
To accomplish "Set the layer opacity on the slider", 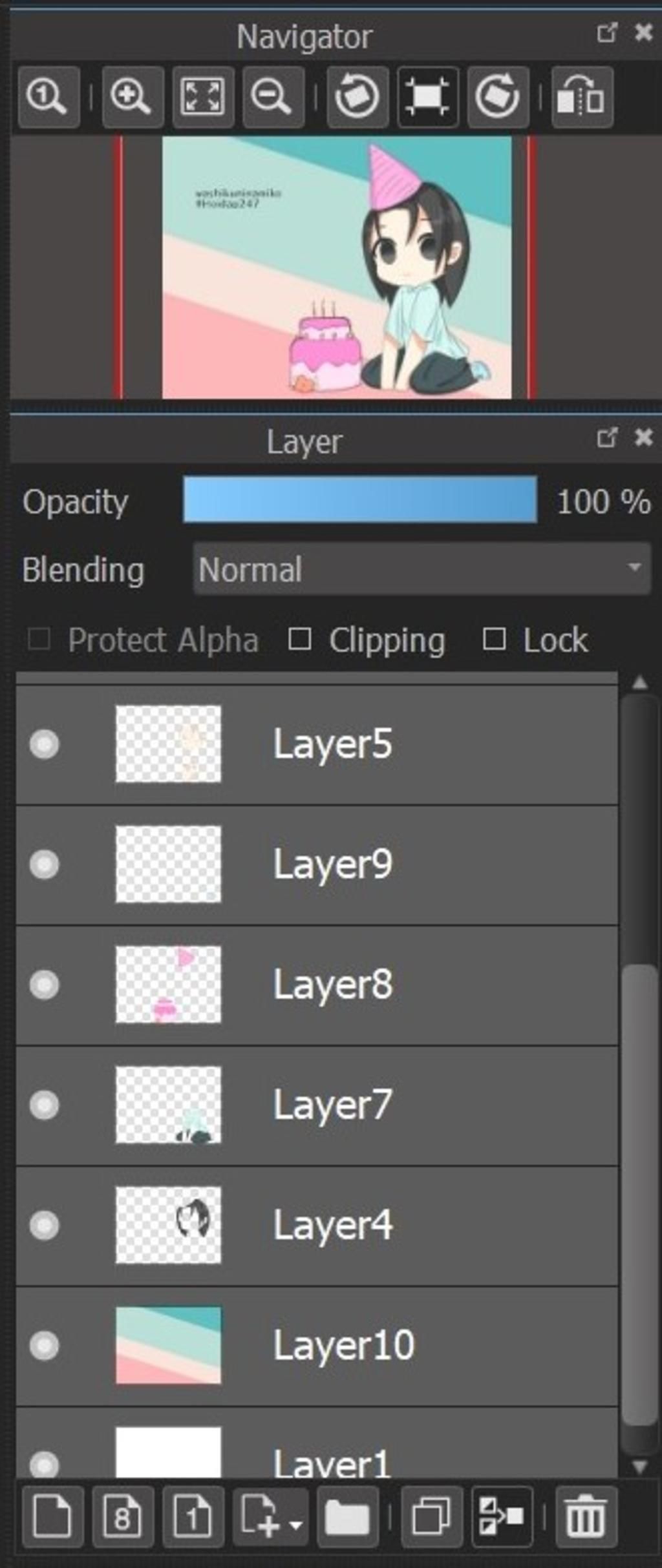I will 360,499.
